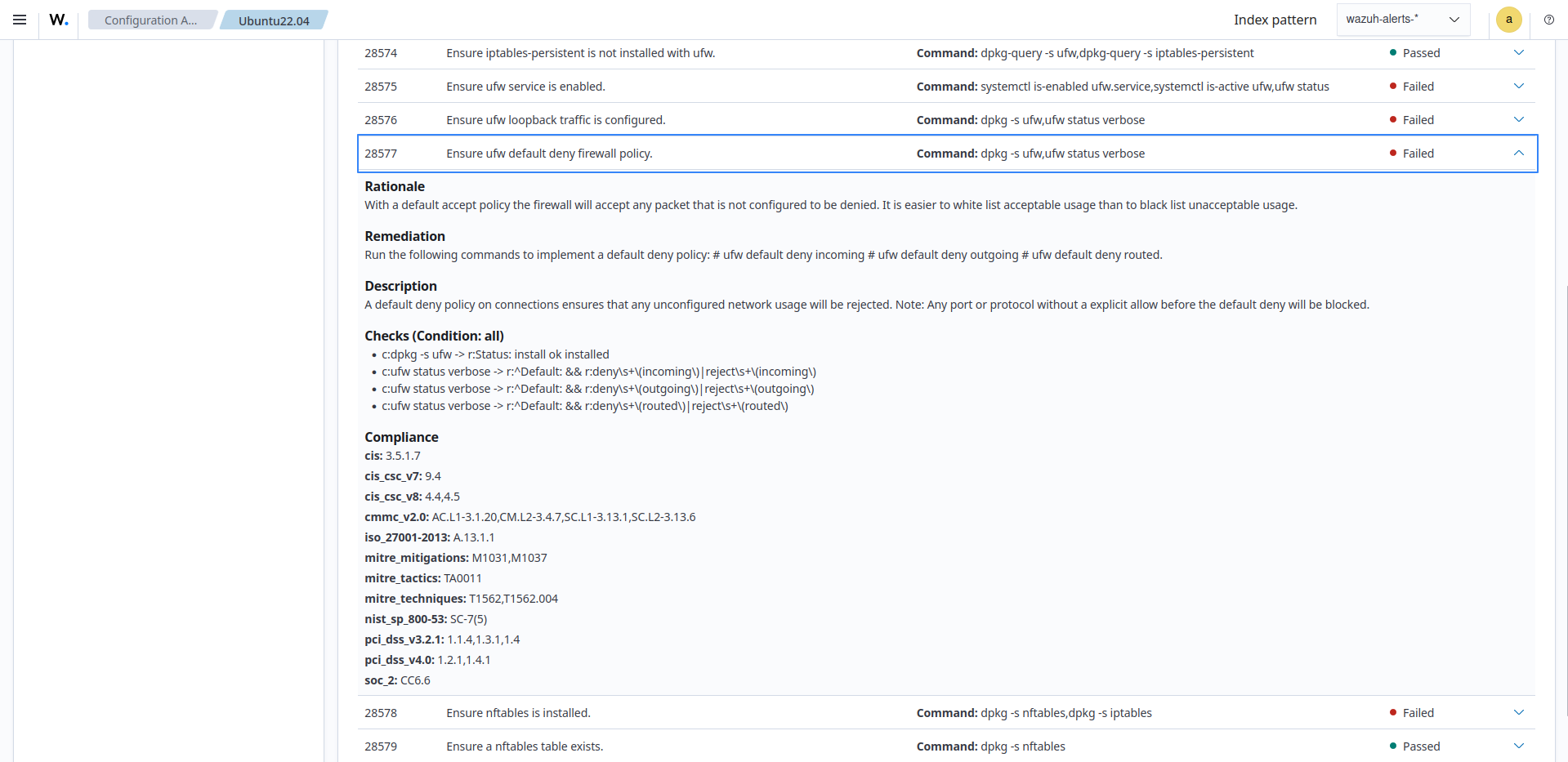This screenshot has height=762, width=1568.
Task: Open the user avatar menu
Action: pyautogui.click(x=1508, y=20)
